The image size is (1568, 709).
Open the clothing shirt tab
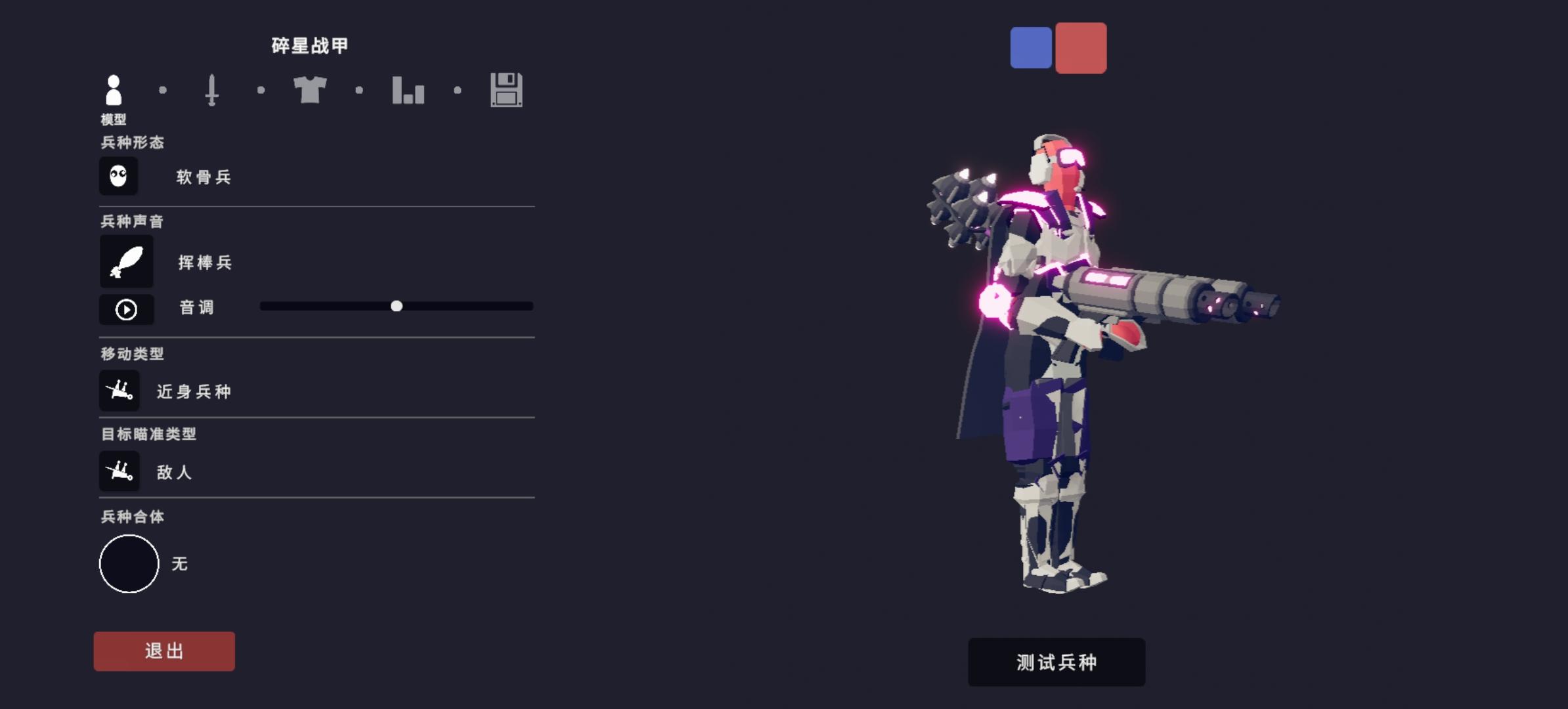click(310, 90)
